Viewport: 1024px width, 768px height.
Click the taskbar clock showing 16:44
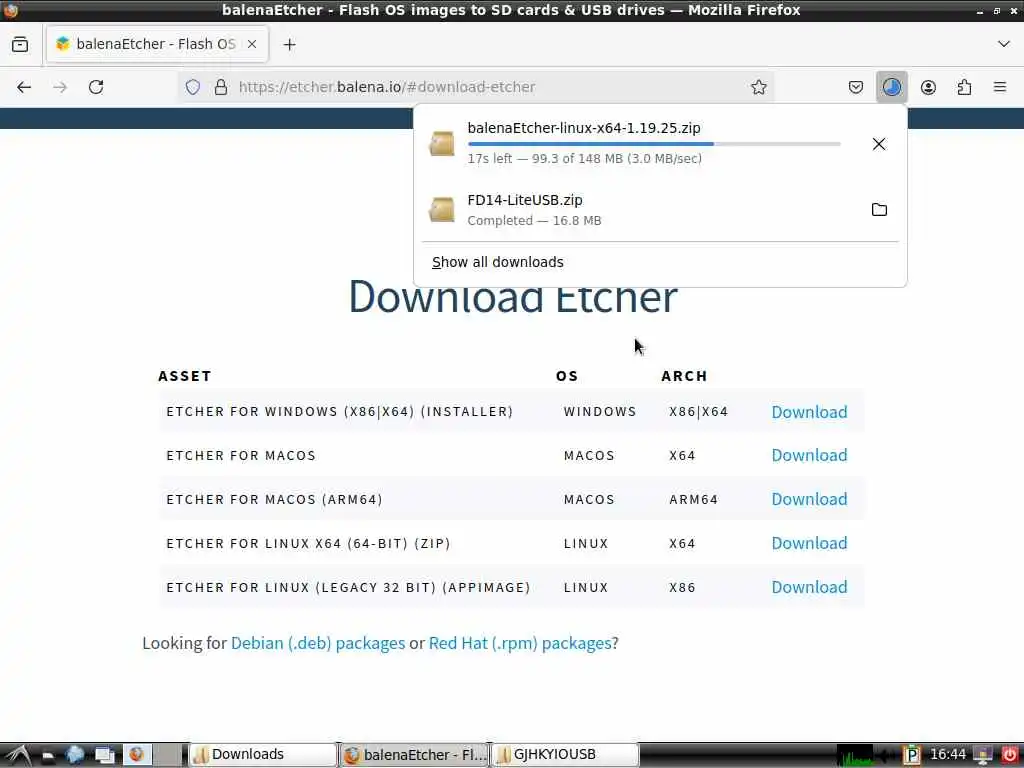click(x=948, y=754)
